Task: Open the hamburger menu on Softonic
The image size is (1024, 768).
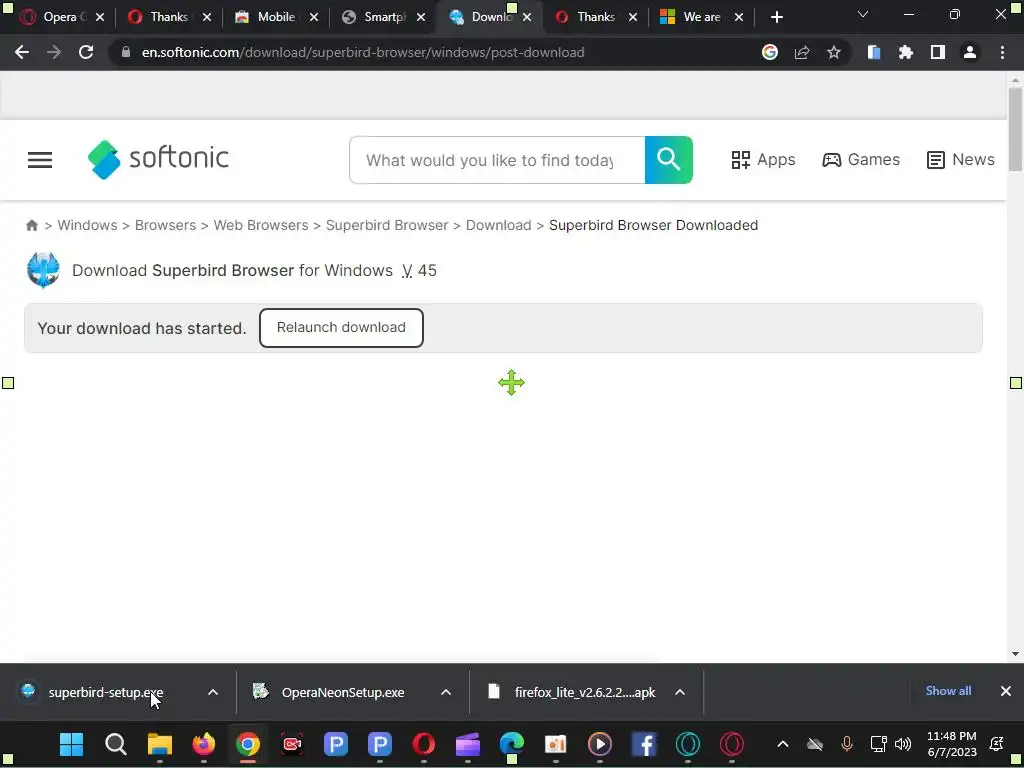Action: pyautogui.click(x=40, y=160)
